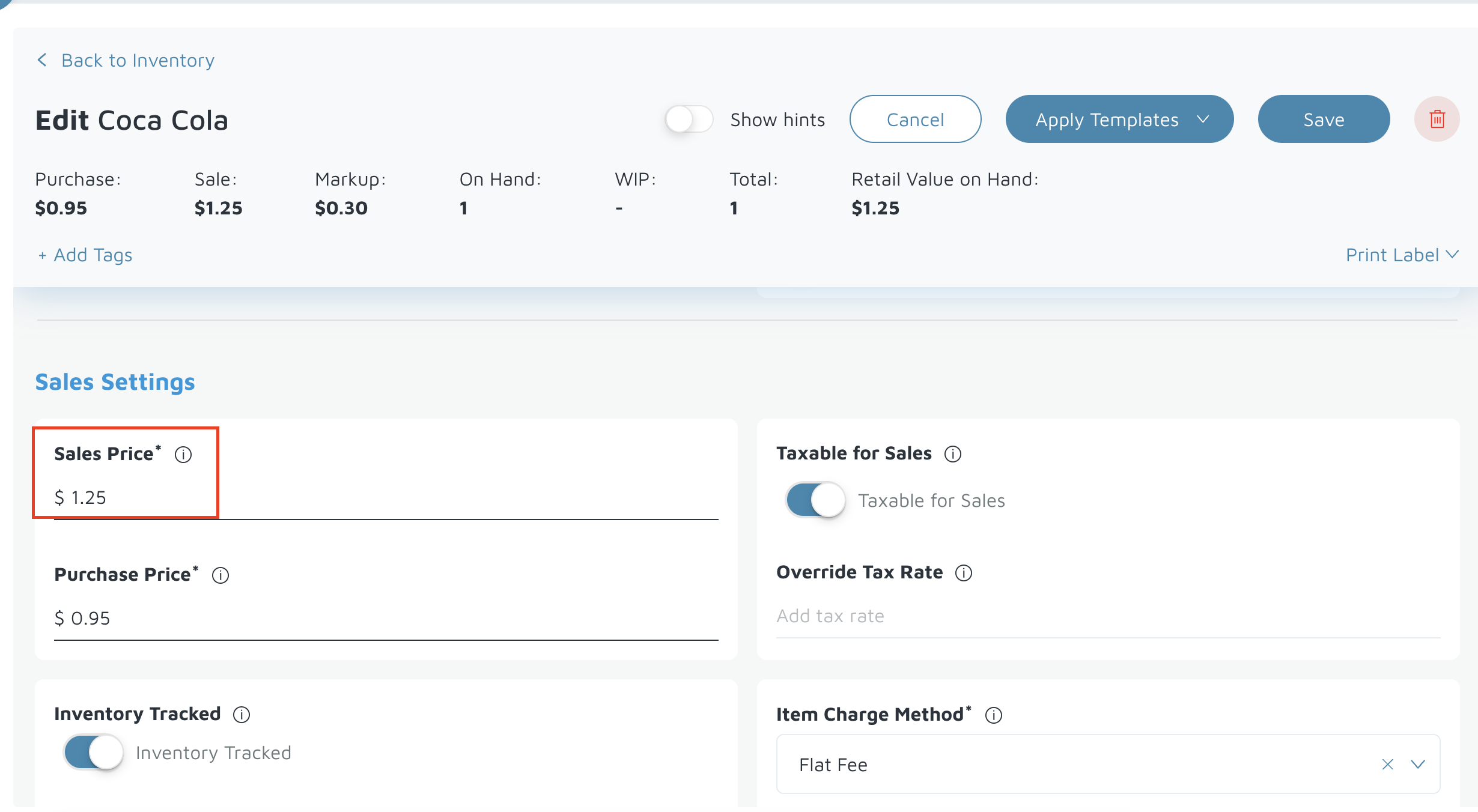Screen dimensions: 1478x812
Task: Click the Inventory Tracked info icon
Action: coord(242,715)
